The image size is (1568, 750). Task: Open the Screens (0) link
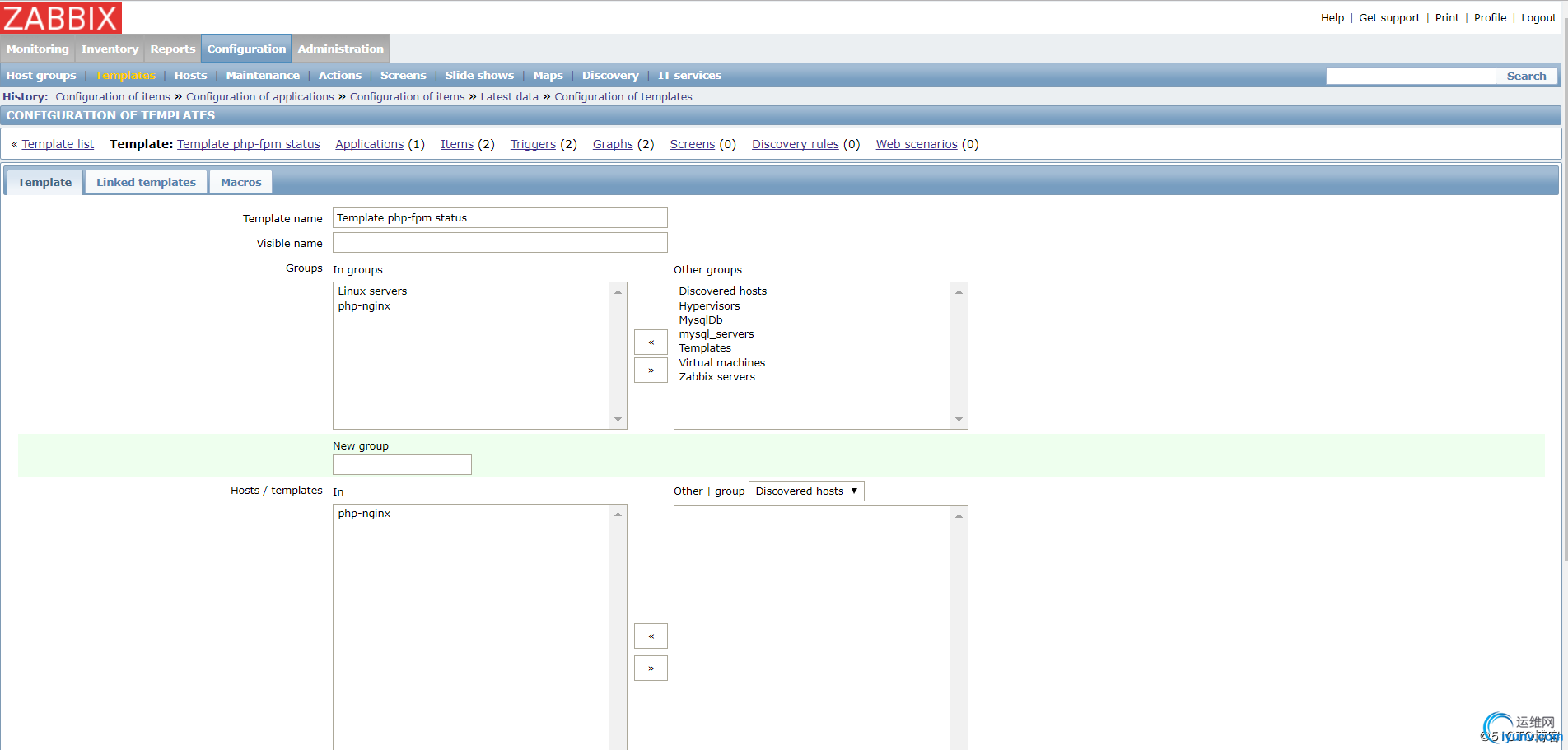(692, 144)
